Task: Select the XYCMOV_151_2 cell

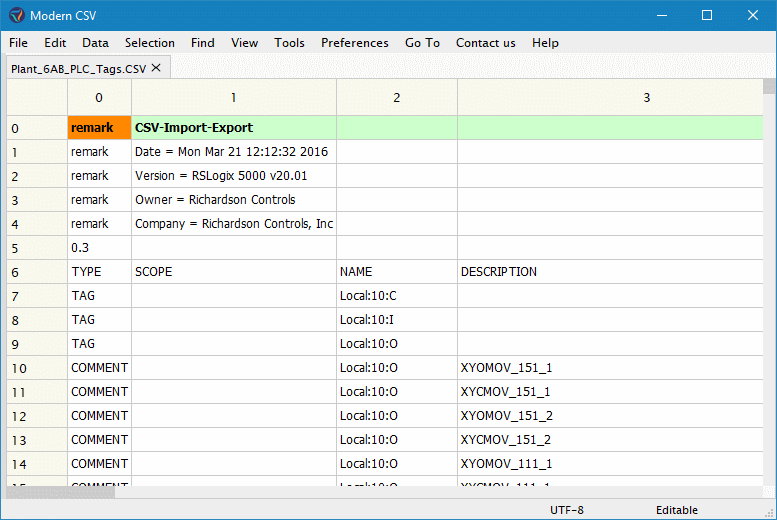Action: point(610,440)
